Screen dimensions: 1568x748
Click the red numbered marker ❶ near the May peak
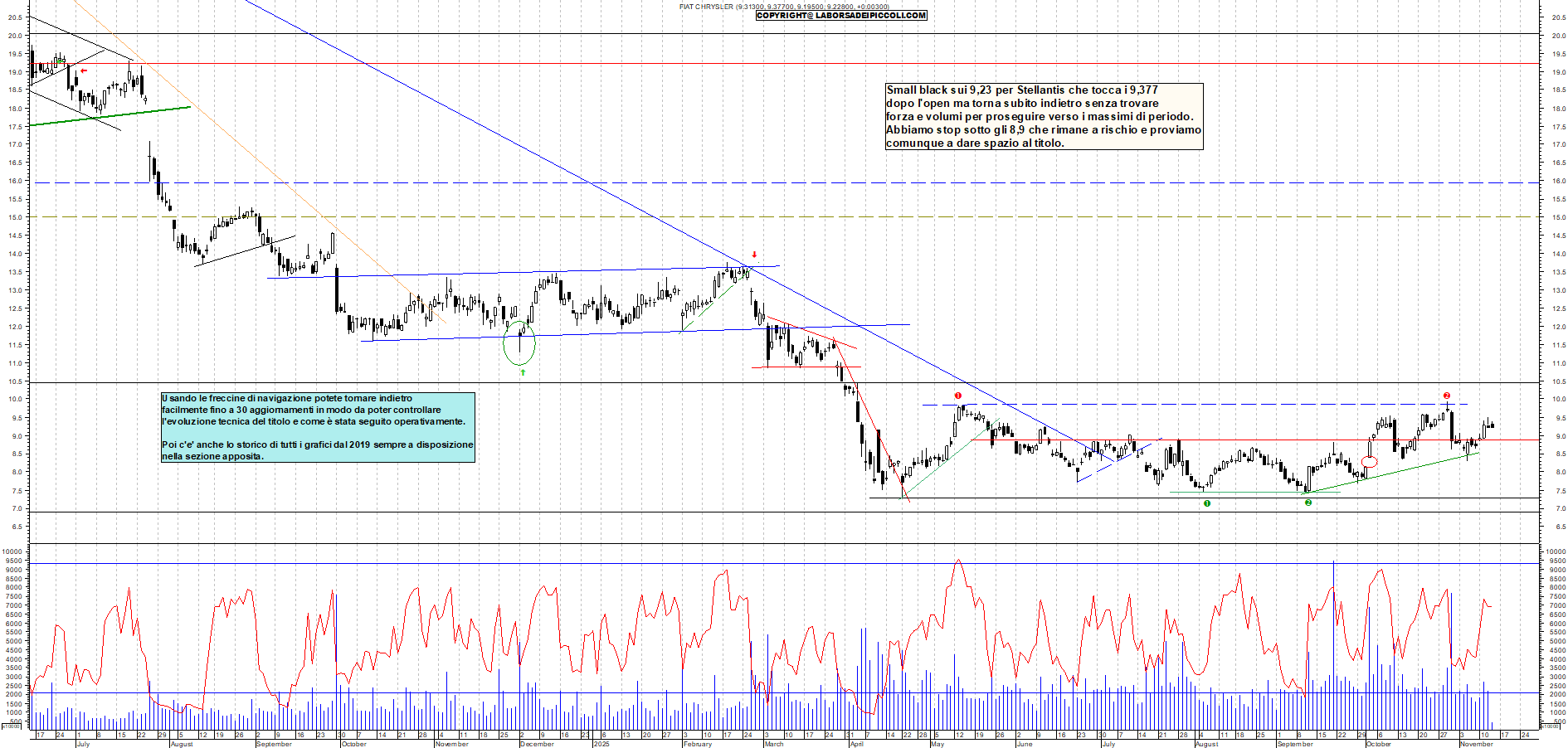(958, 396)
